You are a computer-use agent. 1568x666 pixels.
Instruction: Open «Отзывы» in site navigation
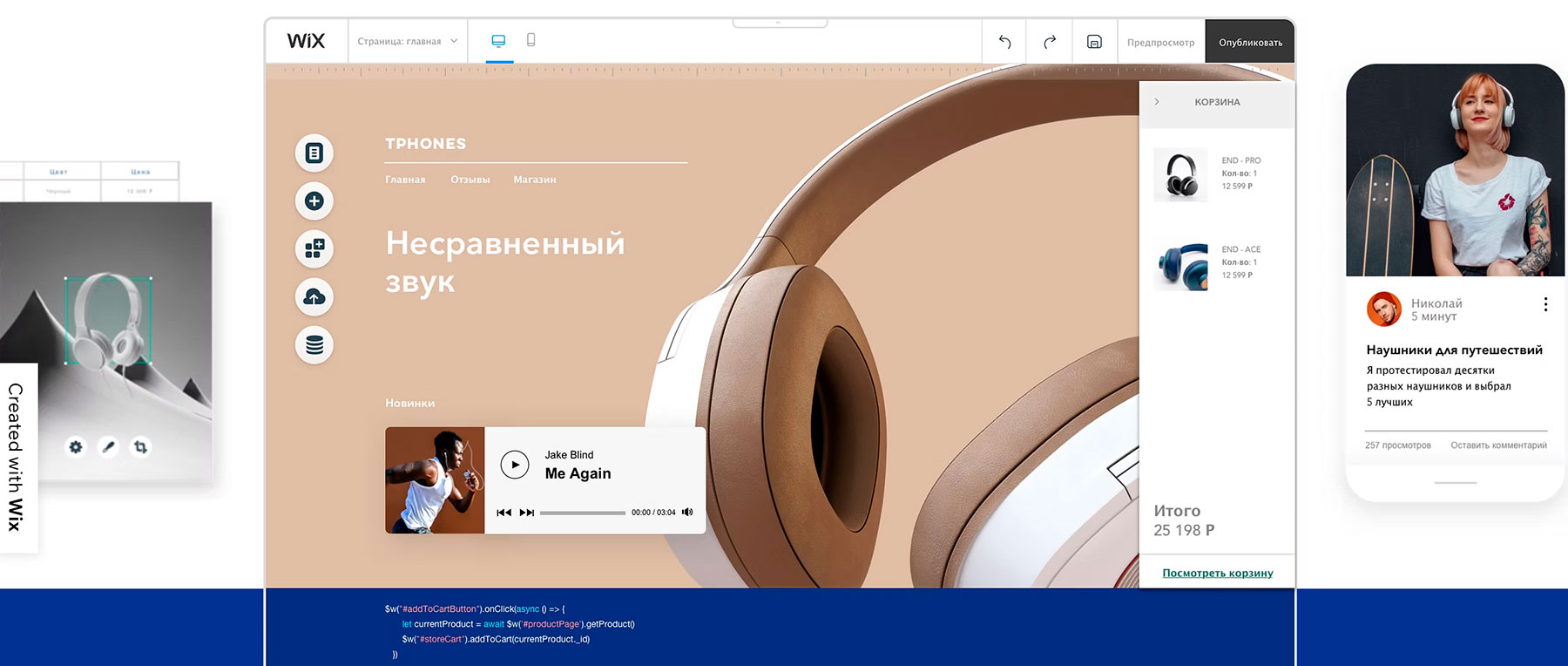pyautogui.click(x=470, y=180)
